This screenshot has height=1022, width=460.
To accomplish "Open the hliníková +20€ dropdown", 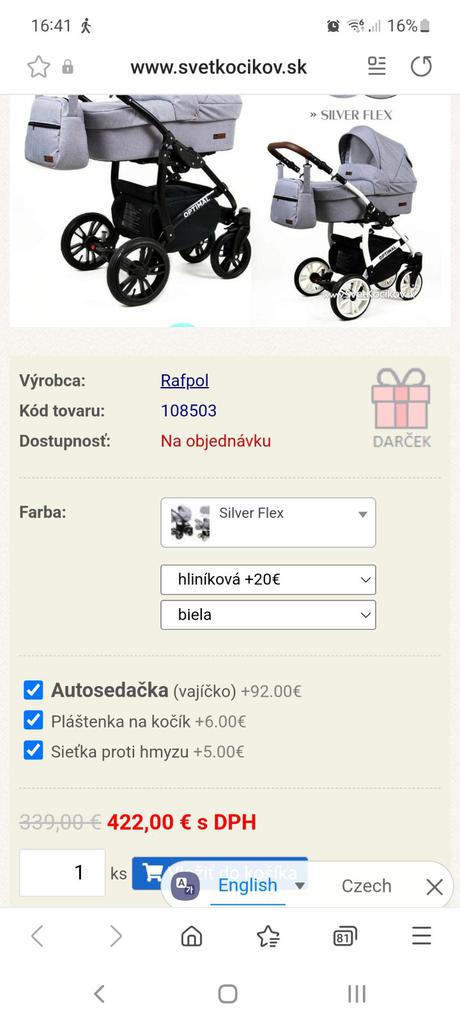I will (268, 579).
